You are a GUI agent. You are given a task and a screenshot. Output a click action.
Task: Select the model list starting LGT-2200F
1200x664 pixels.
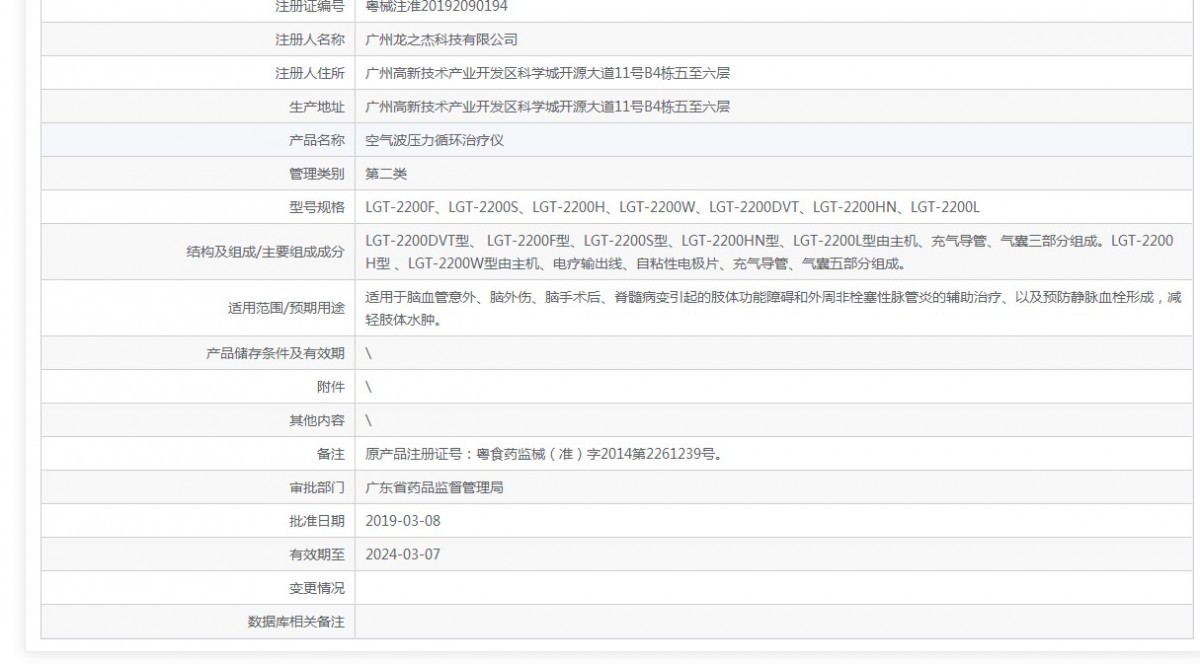point(672,207)
